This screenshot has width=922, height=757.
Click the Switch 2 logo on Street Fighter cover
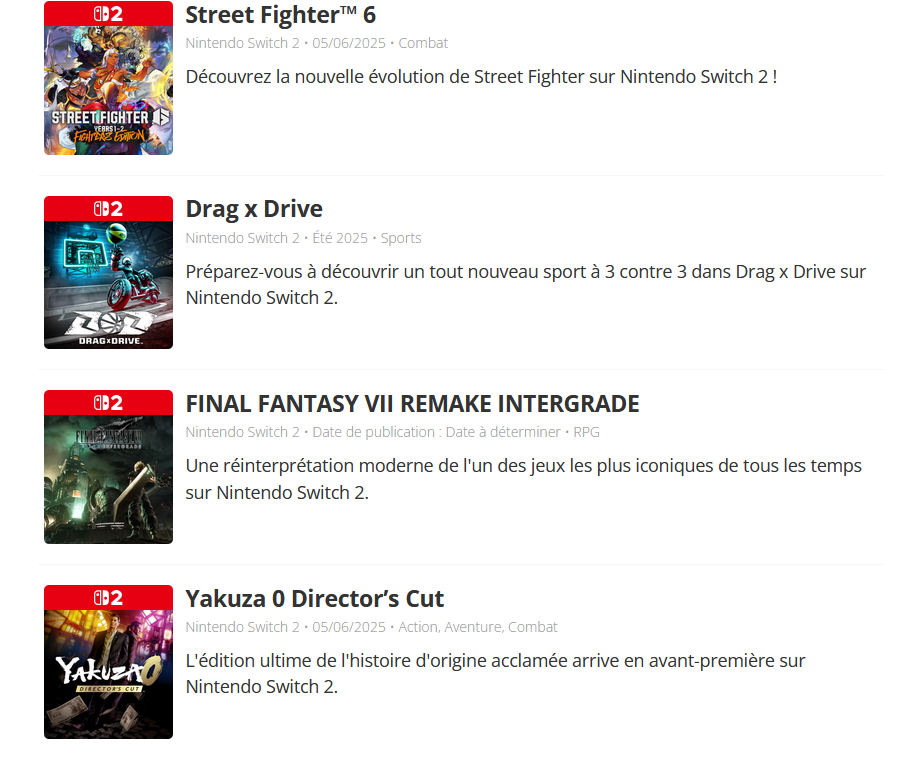point(108,14)
